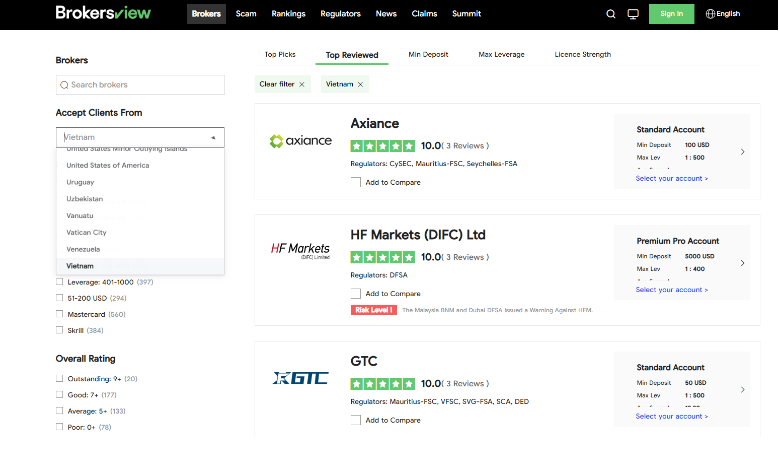The width and height of the screenshot is (779, 450).
Task: Open the Rankings menu item
Action: pos(288,14)
